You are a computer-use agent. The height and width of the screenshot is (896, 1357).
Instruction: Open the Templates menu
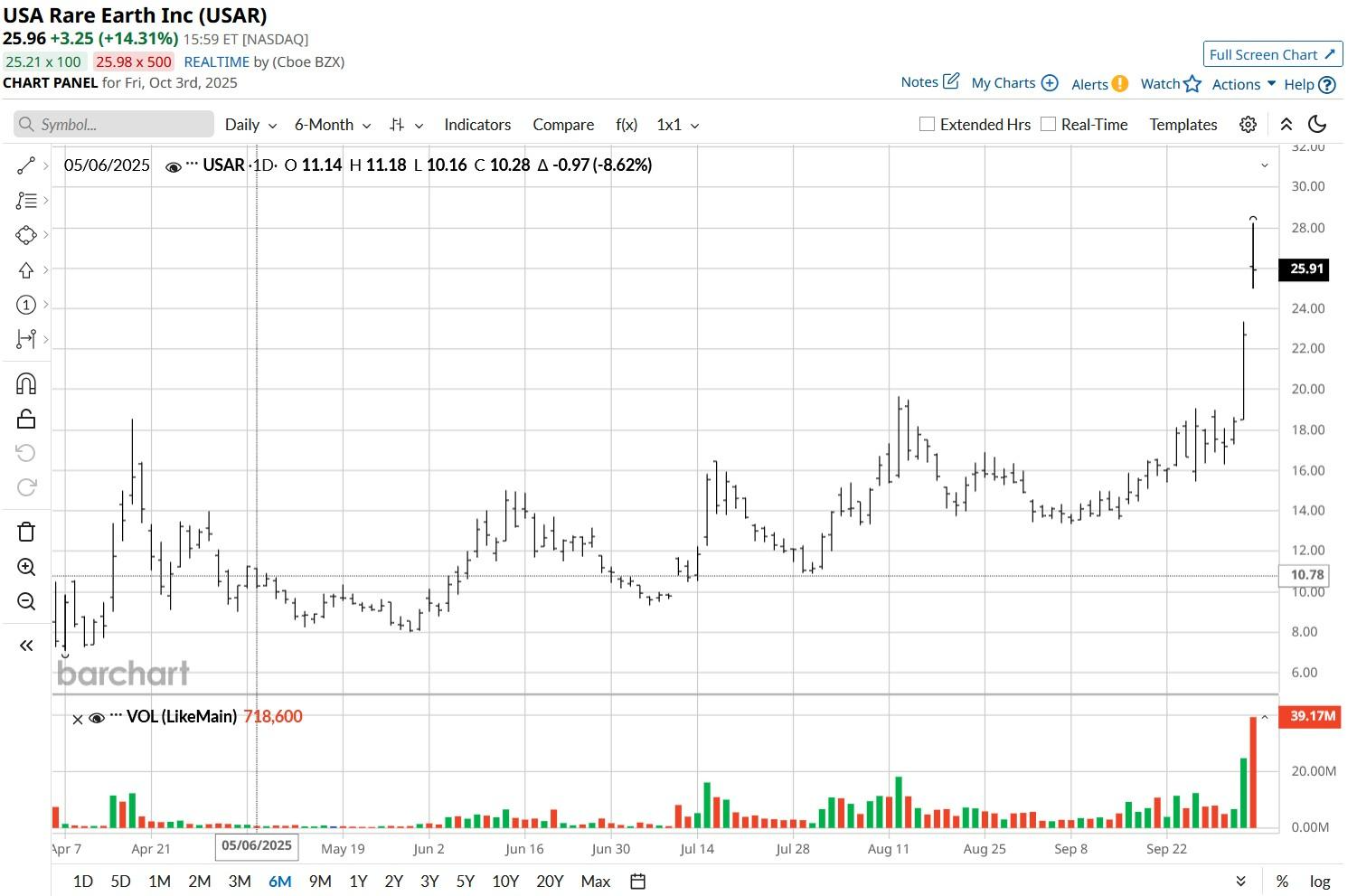[1183, 125]
